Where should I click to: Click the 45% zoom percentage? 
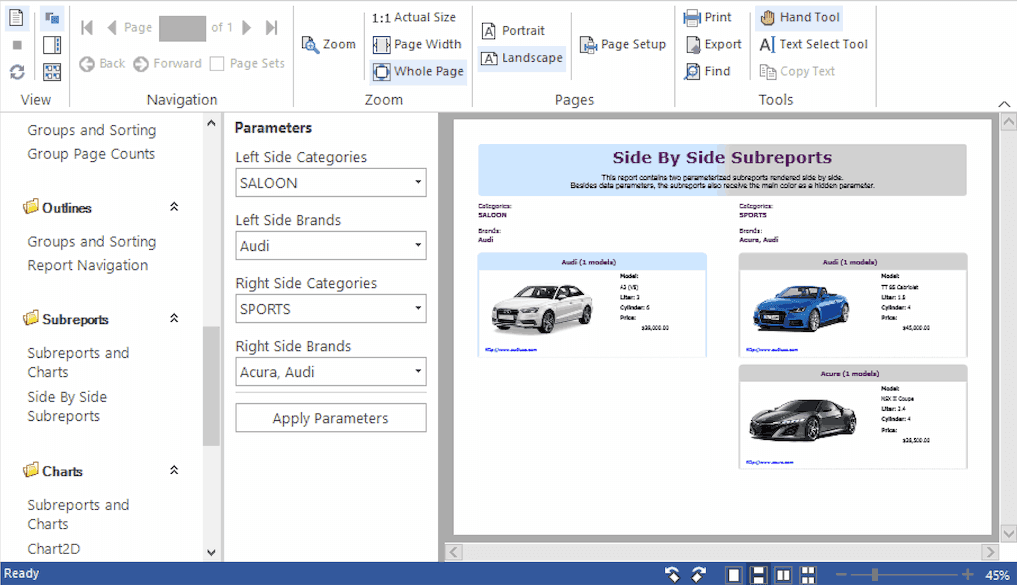pos(997,575)
